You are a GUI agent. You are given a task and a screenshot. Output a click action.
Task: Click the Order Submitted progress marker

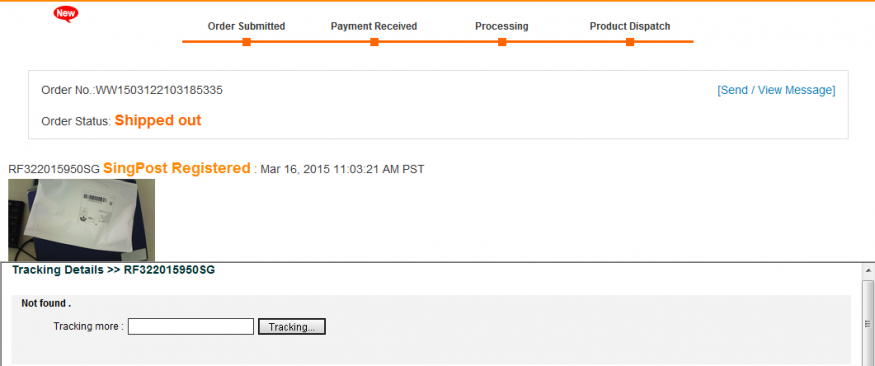coord(246,42)
